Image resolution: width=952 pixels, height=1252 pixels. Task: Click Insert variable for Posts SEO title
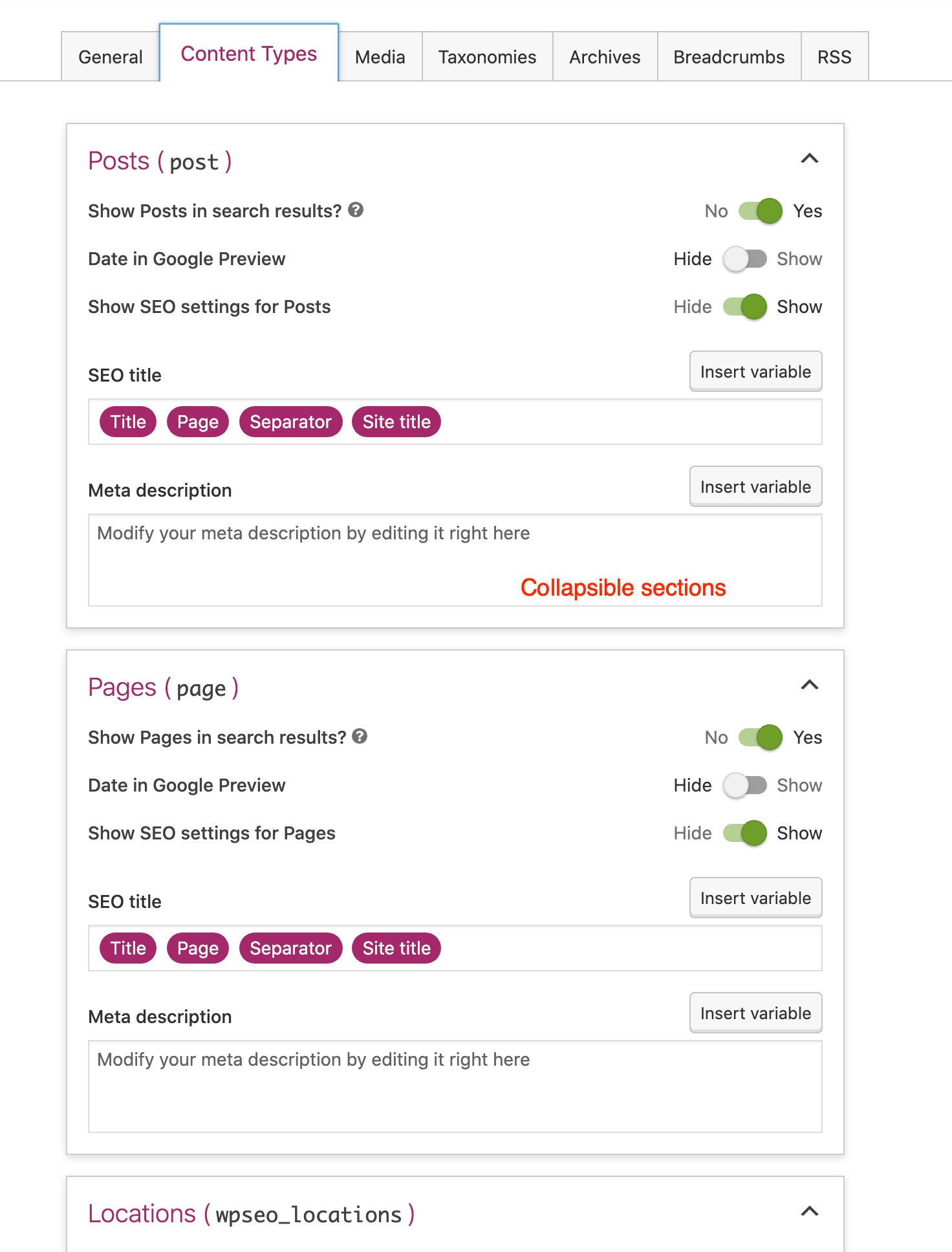755,371
